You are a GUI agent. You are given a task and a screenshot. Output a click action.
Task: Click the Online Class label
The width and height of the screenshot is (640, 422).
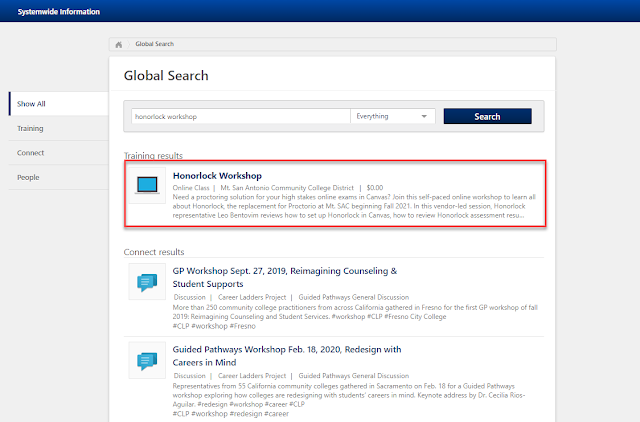pos(191,188)
